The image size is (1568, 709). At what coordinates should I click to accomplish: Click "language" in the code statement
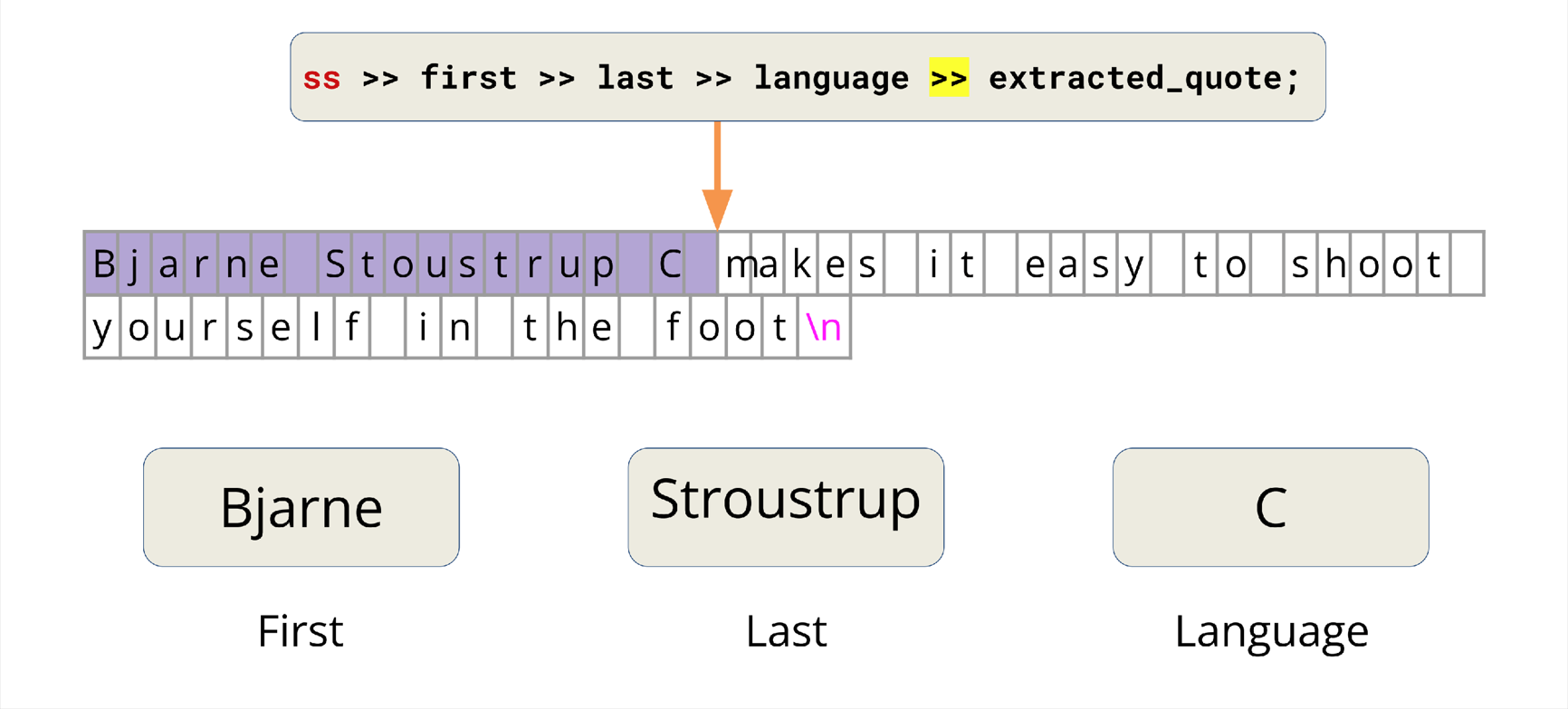click(x=830, y=79)
